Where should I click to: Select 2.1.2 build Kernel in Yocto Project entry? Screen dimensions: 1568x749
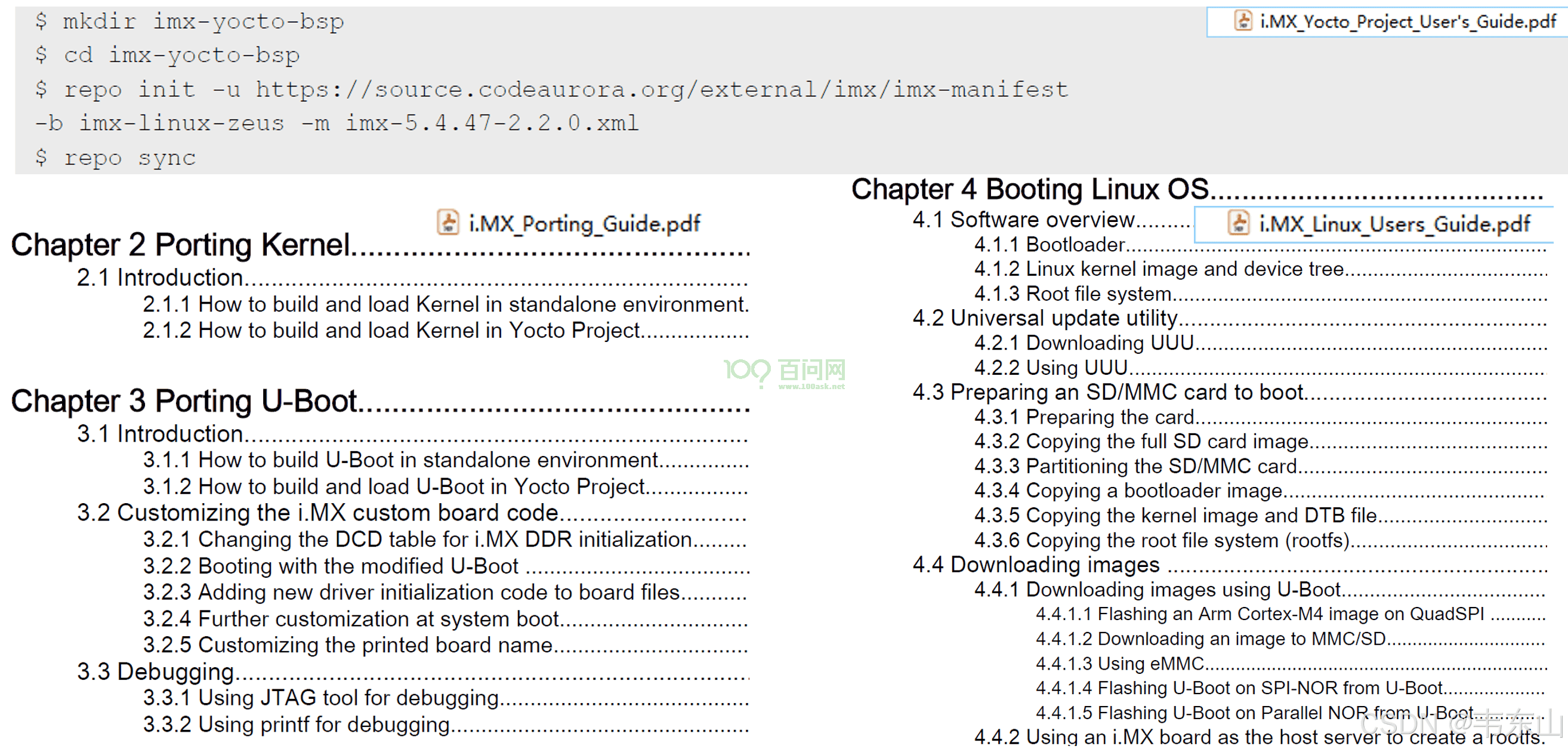[391, 331]
